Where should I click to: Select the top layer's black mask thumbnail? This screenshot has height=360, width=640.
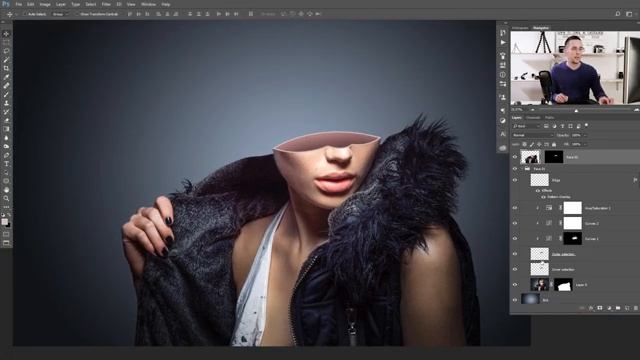click(554, 157)
